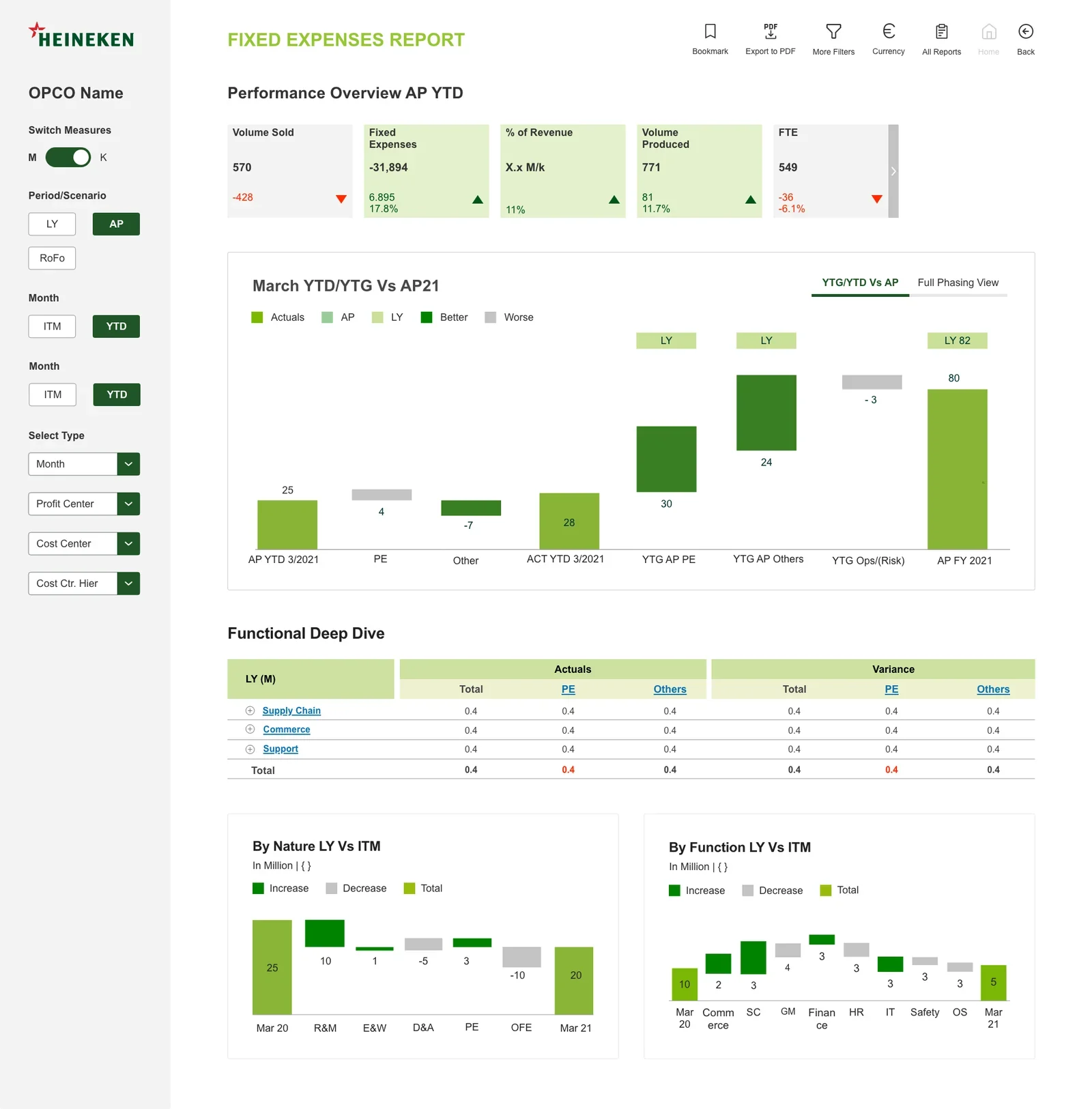The height and width of the screenshot is (1109, 1092).
Task: Go to Home icon
Action: click(x=988, y=31)
